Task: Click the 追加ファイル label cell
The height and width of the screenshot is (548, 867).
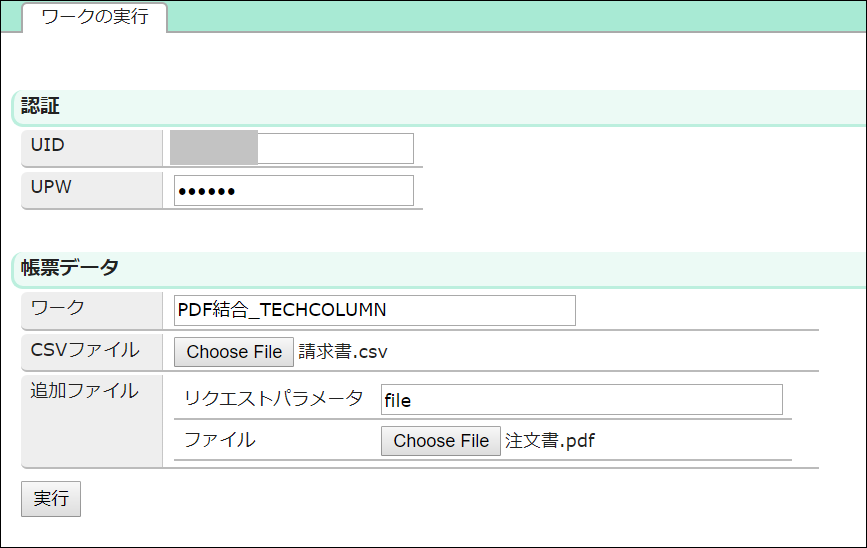Action: [x=91, y=392]
